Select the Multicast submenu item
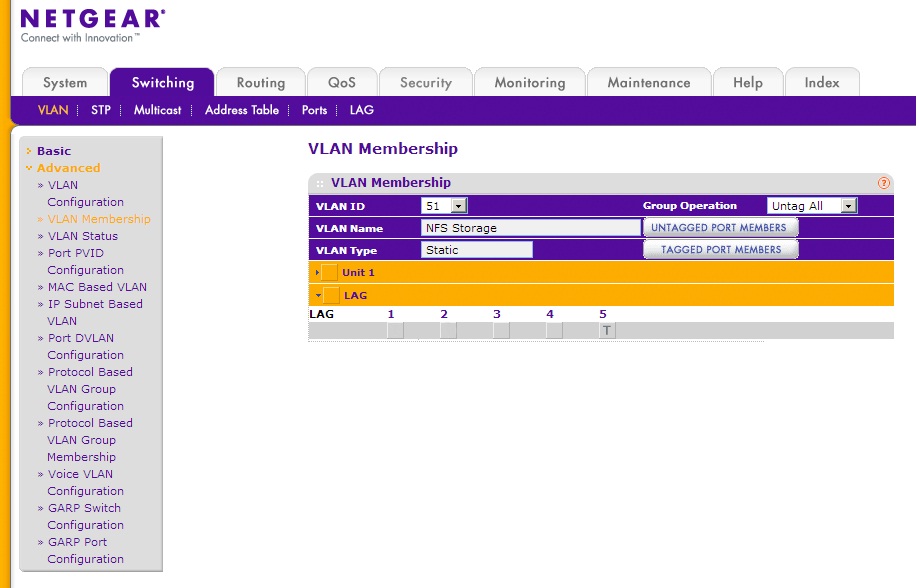Viewport: 919px width, 588px height. 157,110
